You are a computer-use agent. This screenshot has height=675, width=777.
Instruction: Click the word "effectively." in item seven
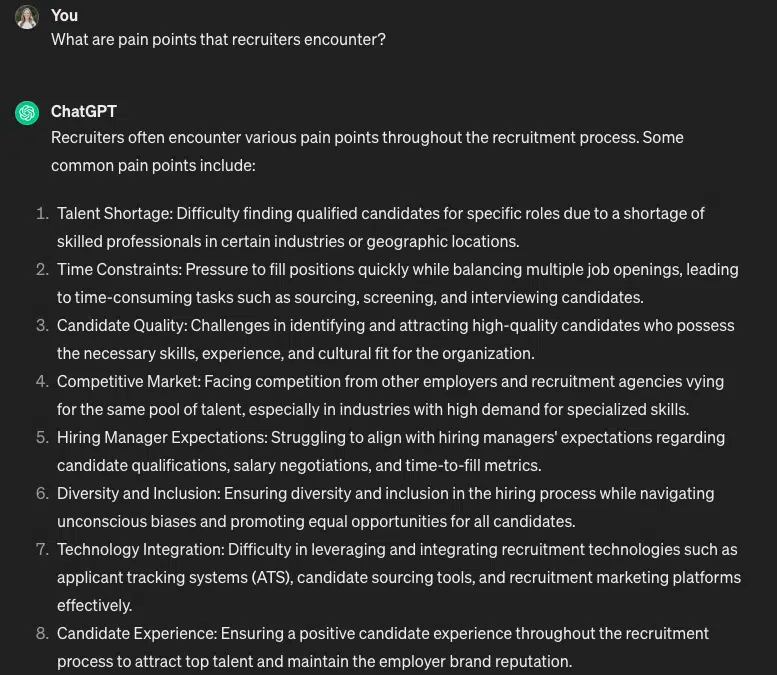point(94,605)
